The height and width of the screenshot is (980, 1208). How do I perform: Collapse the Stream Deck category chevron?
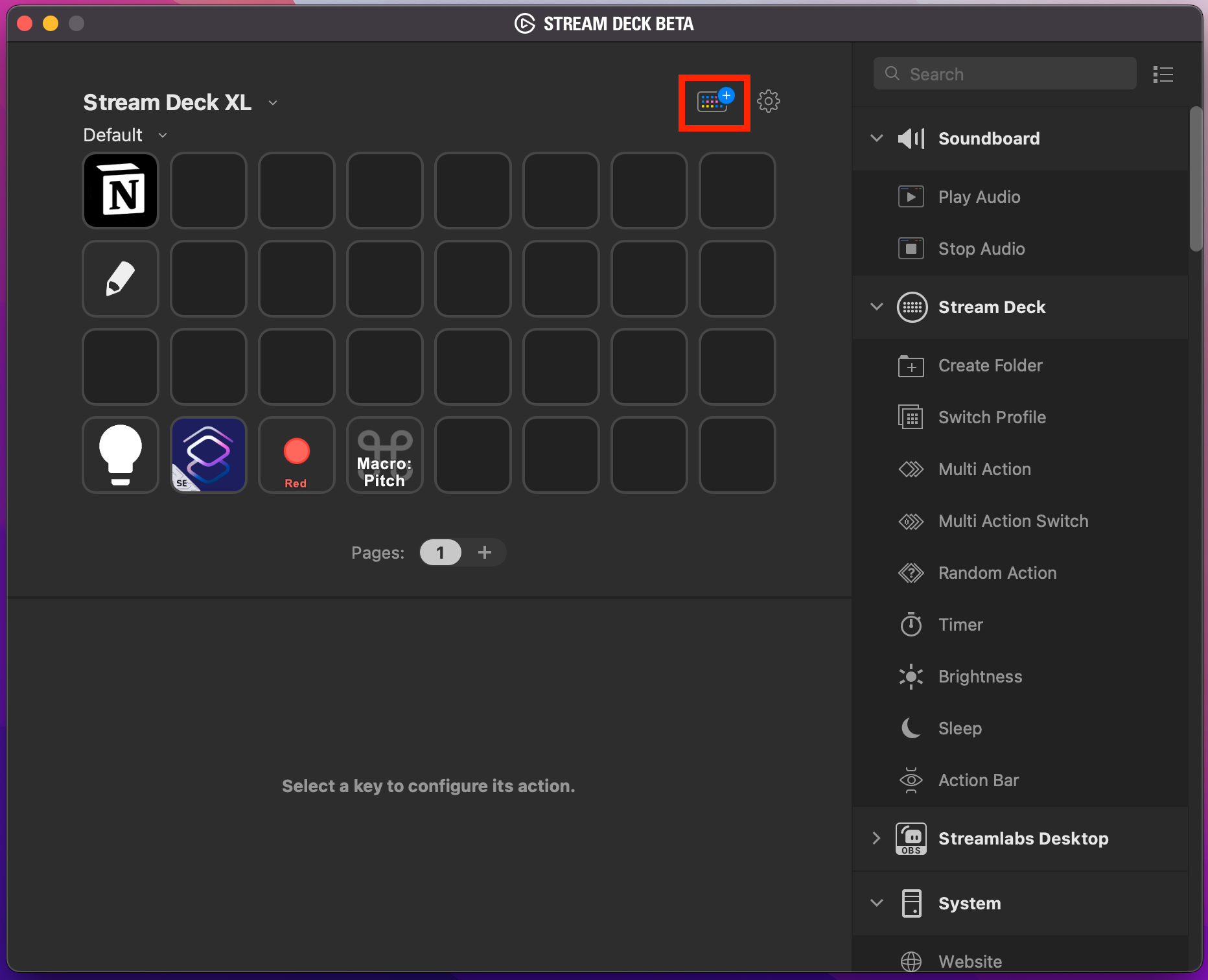point(876,307)
